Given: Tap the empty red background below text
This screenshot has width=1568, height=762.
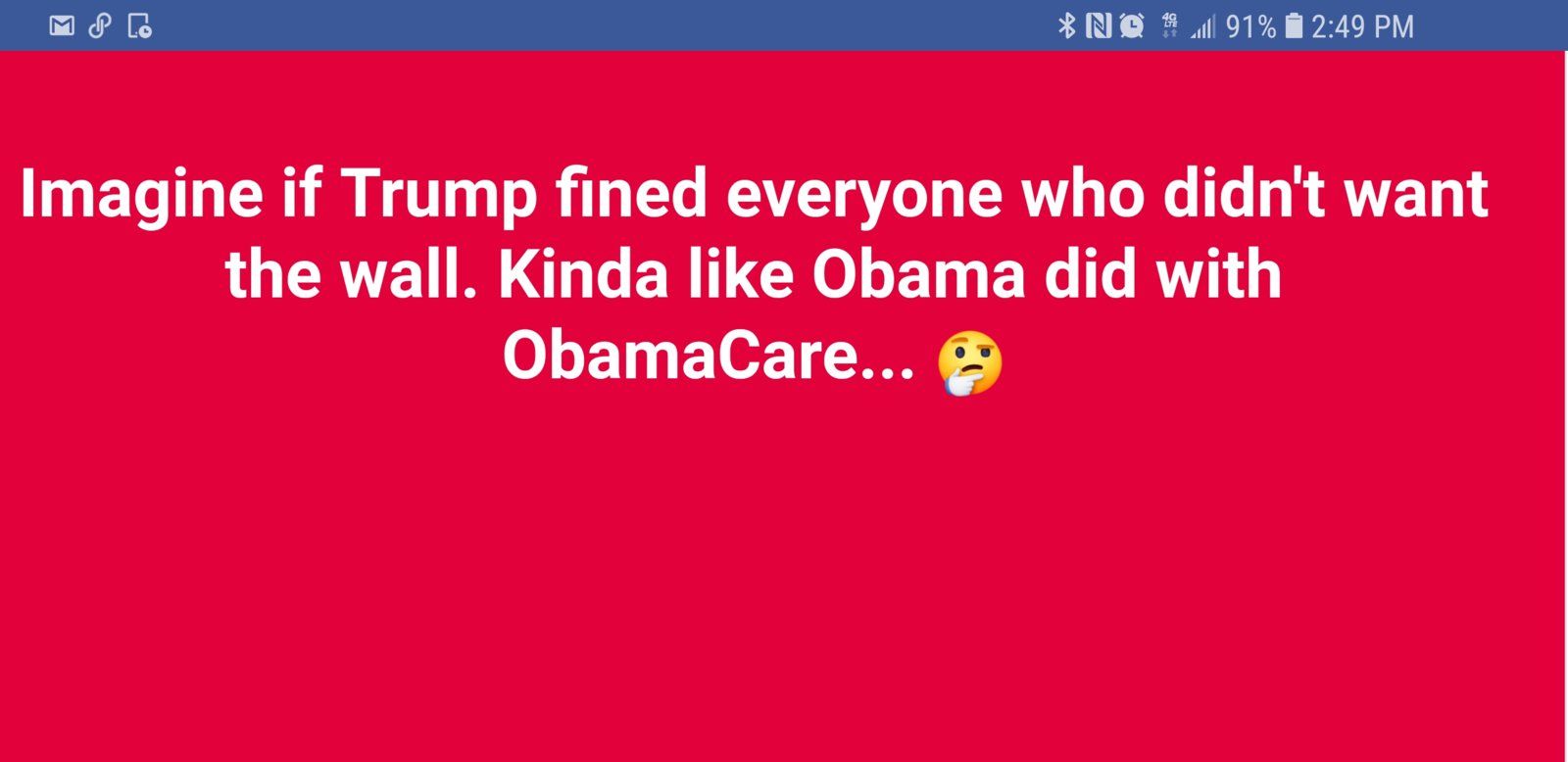Looking at the screenshot, I should coord(784,578).
